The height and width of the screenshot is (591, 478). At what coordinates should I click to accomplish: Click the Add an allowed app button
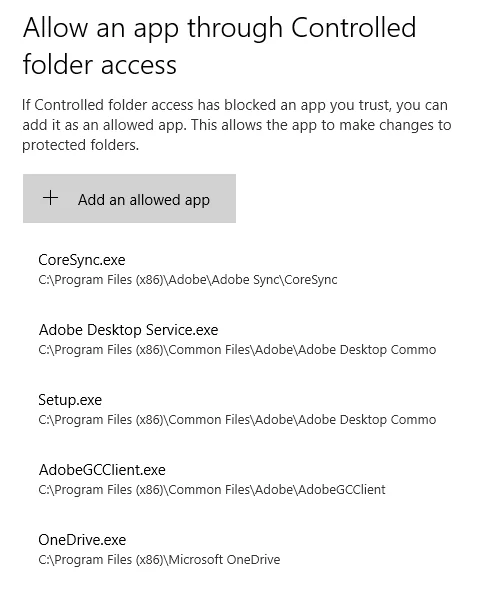[x=129, y=198]
